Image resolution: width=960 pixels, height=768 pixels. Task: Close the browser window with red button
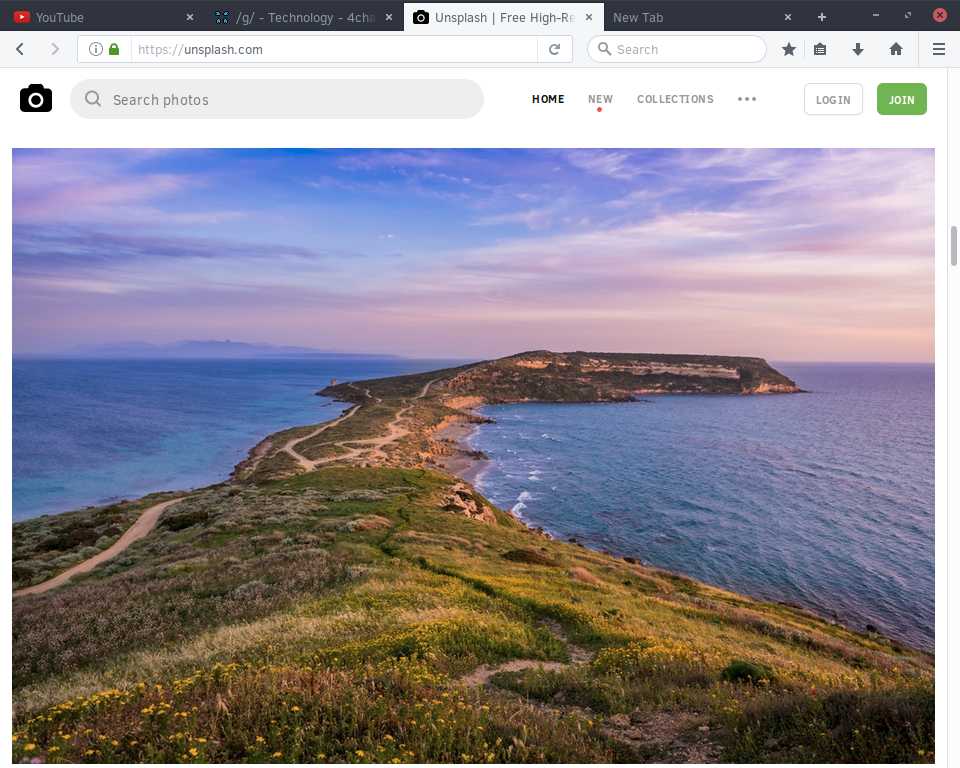(x=940, y=15)
